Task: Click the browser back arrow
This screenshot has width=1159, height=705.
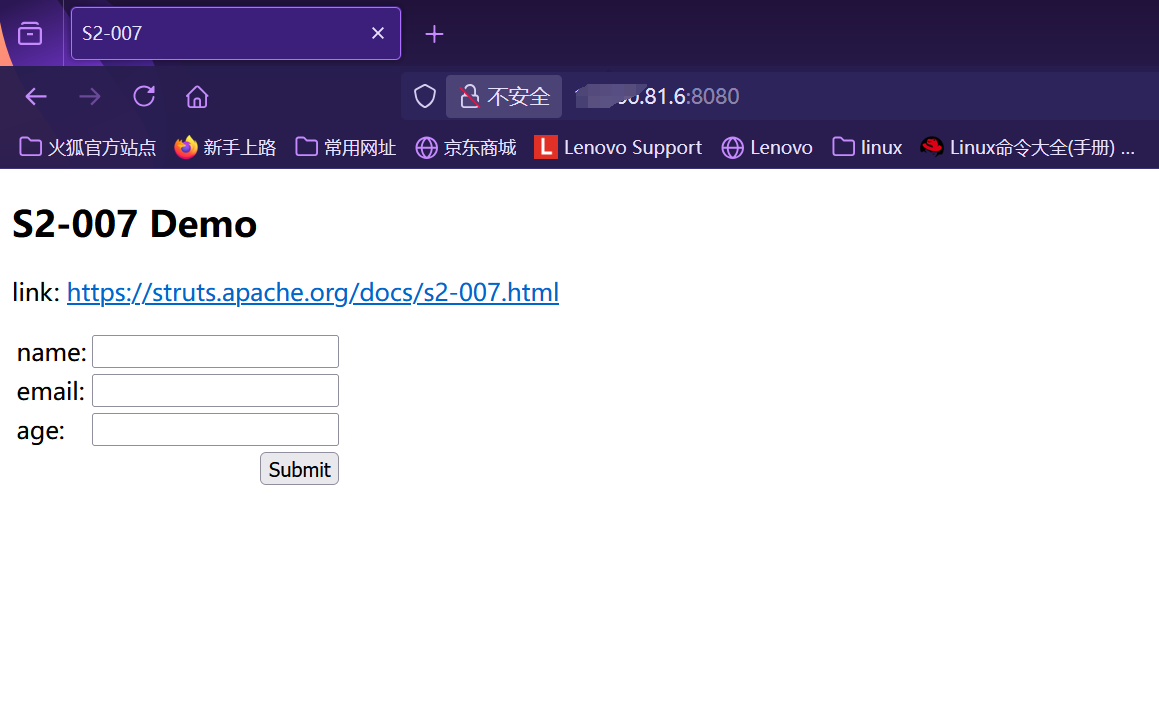Action: point(36,96)
